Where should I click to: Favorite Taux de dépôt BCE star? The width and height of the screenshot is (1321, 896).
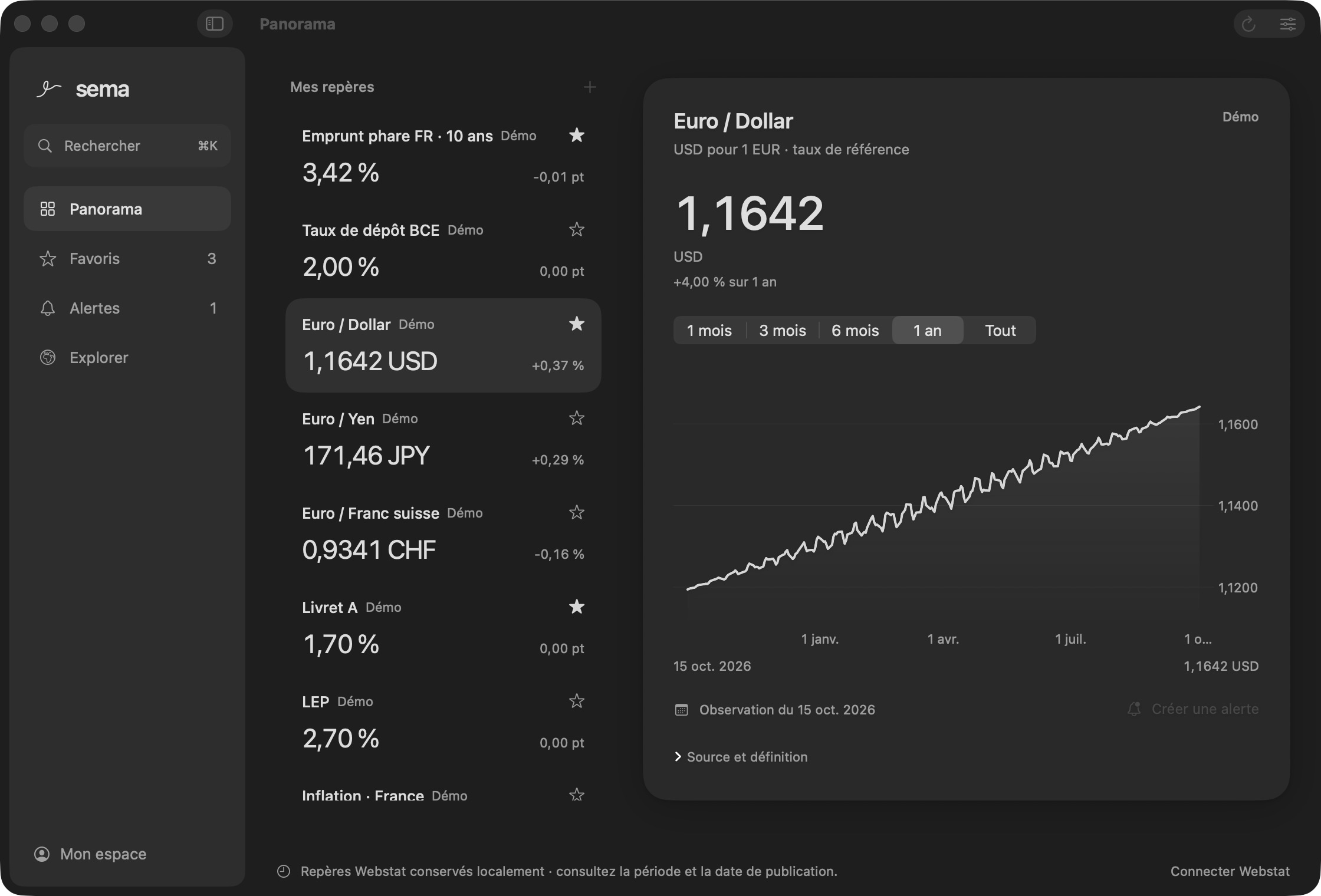[577, 229]
